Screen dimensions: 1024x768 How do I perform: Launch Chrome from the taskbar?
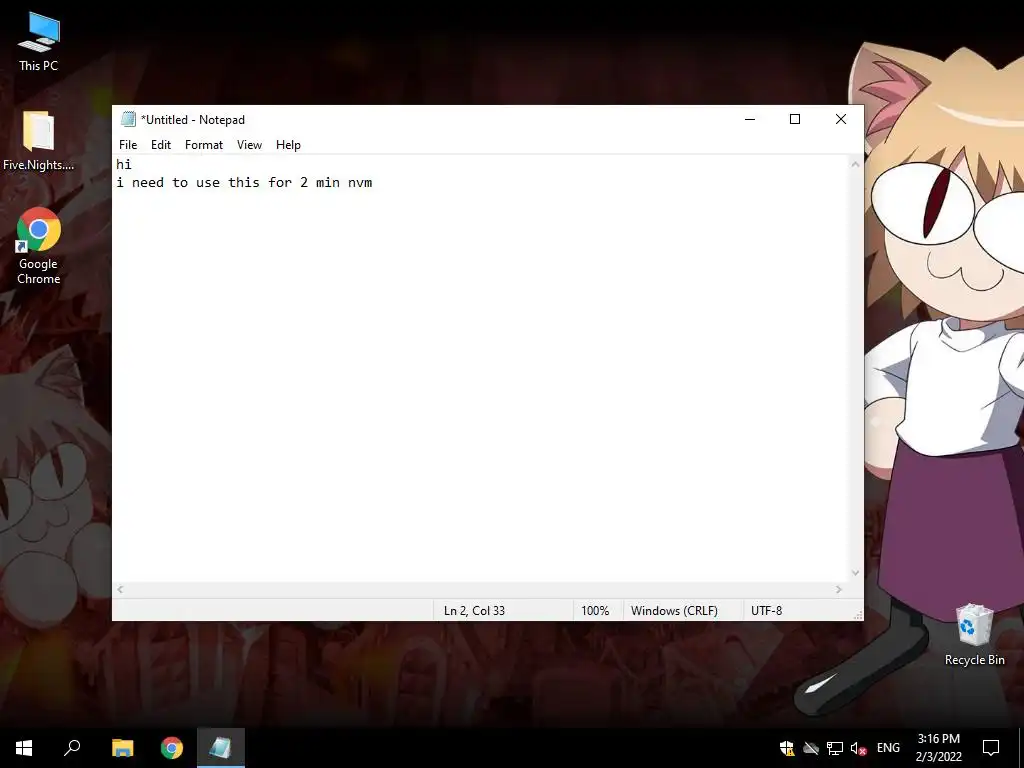[172, 748]
